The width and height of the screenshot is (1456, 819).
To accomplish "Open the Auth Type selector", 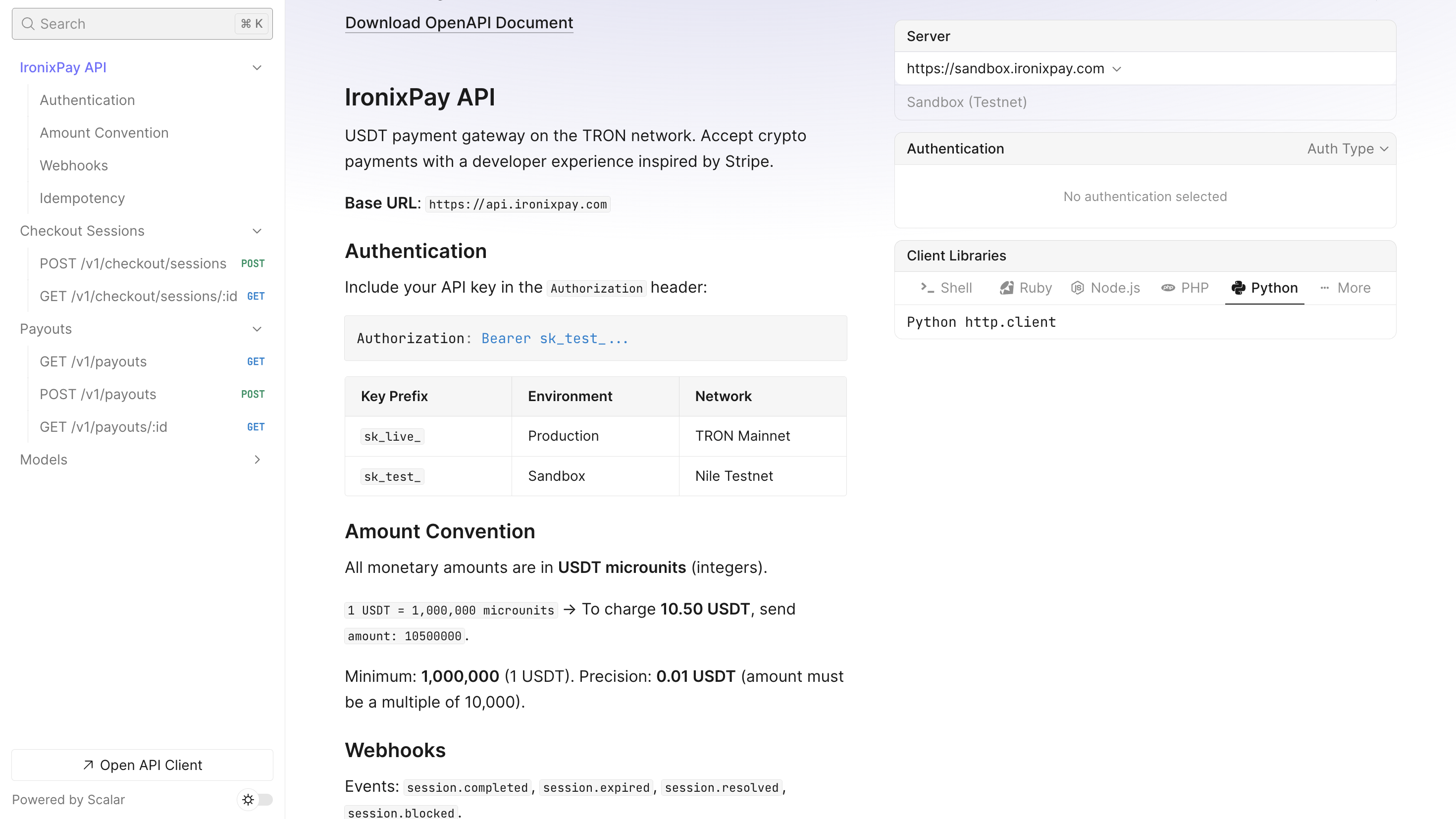I will (1348, 149).
